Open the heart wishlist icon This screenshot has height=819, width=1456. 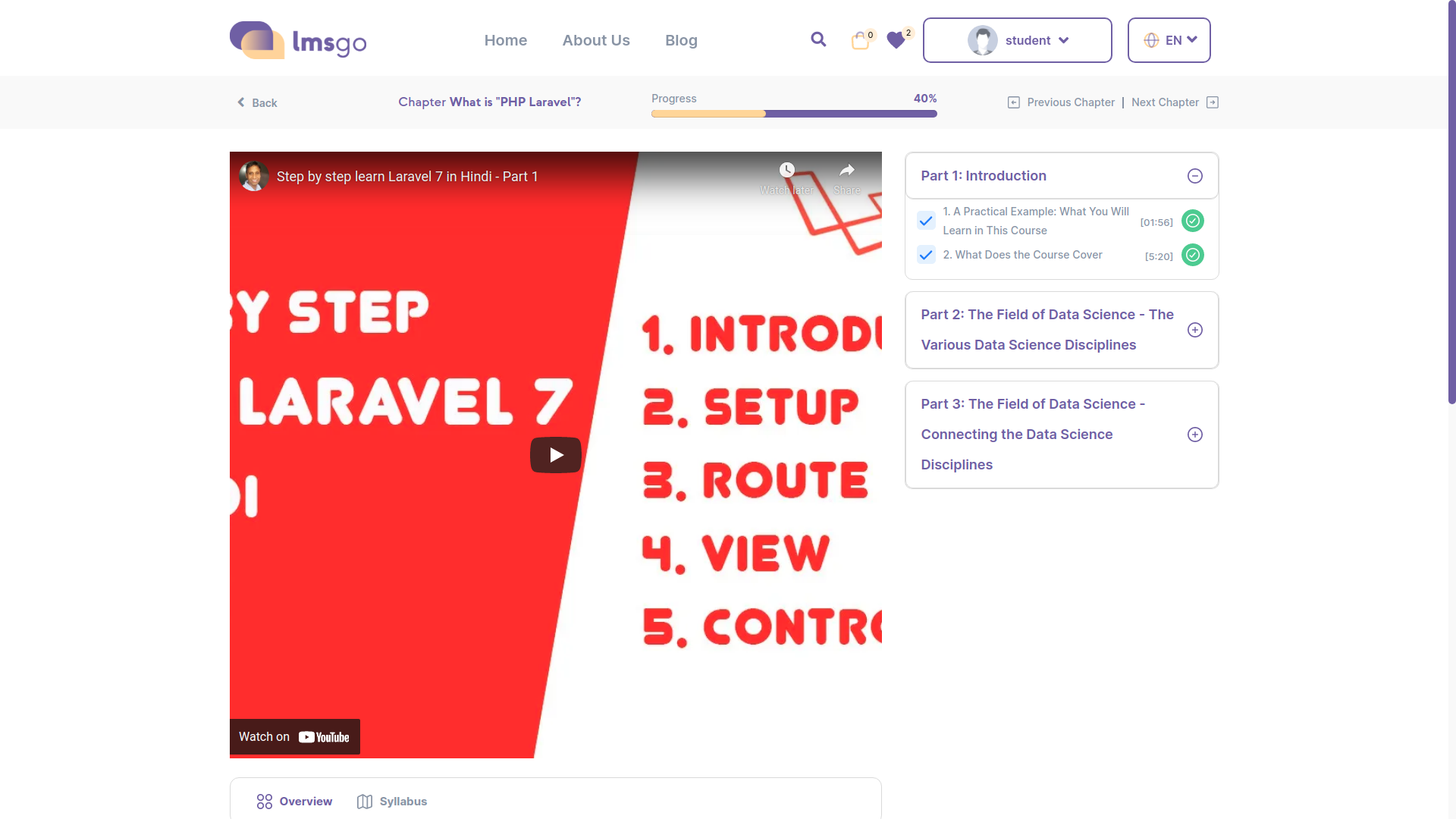click(x=896, y=41)
